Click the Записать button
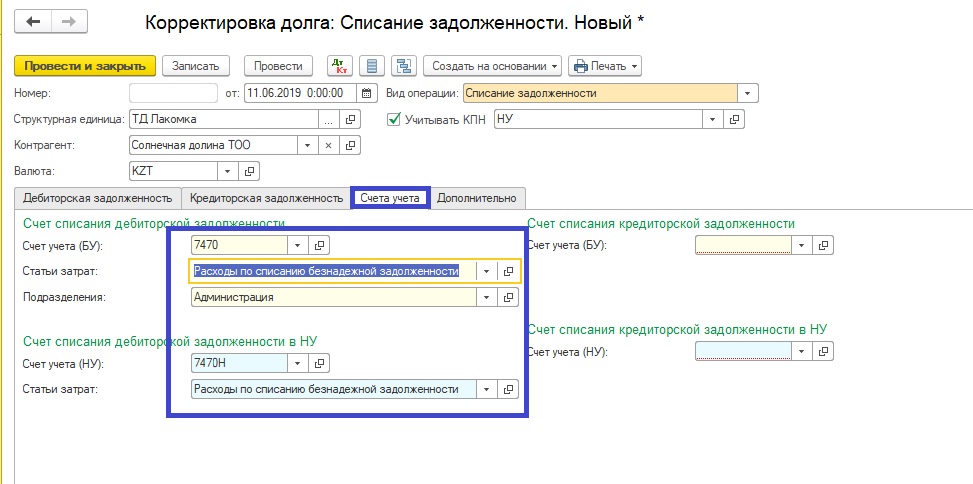 [x=195, y=66]
